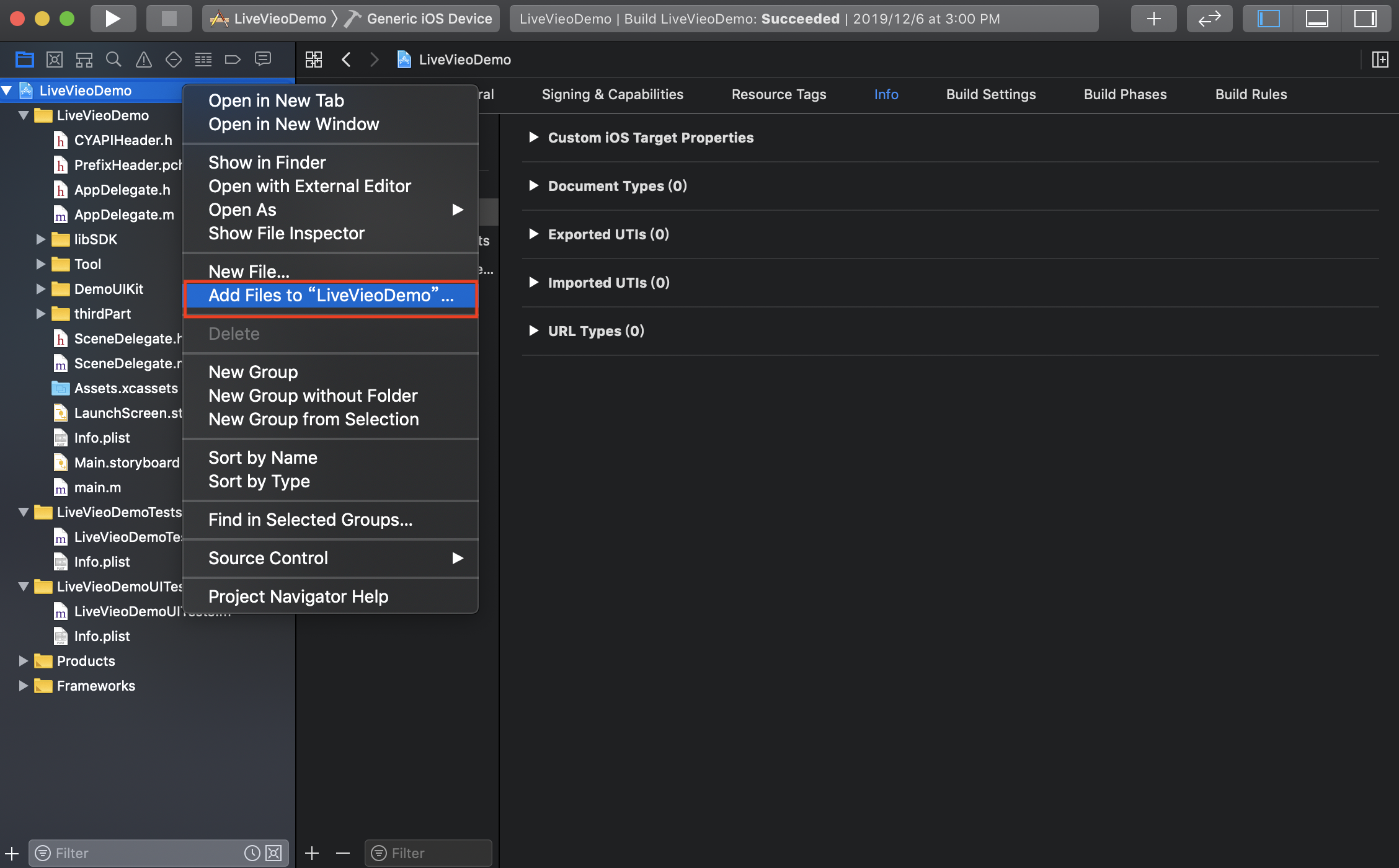
Task: Toggle the right inspector panel visibility
Action: (1365, 19)
